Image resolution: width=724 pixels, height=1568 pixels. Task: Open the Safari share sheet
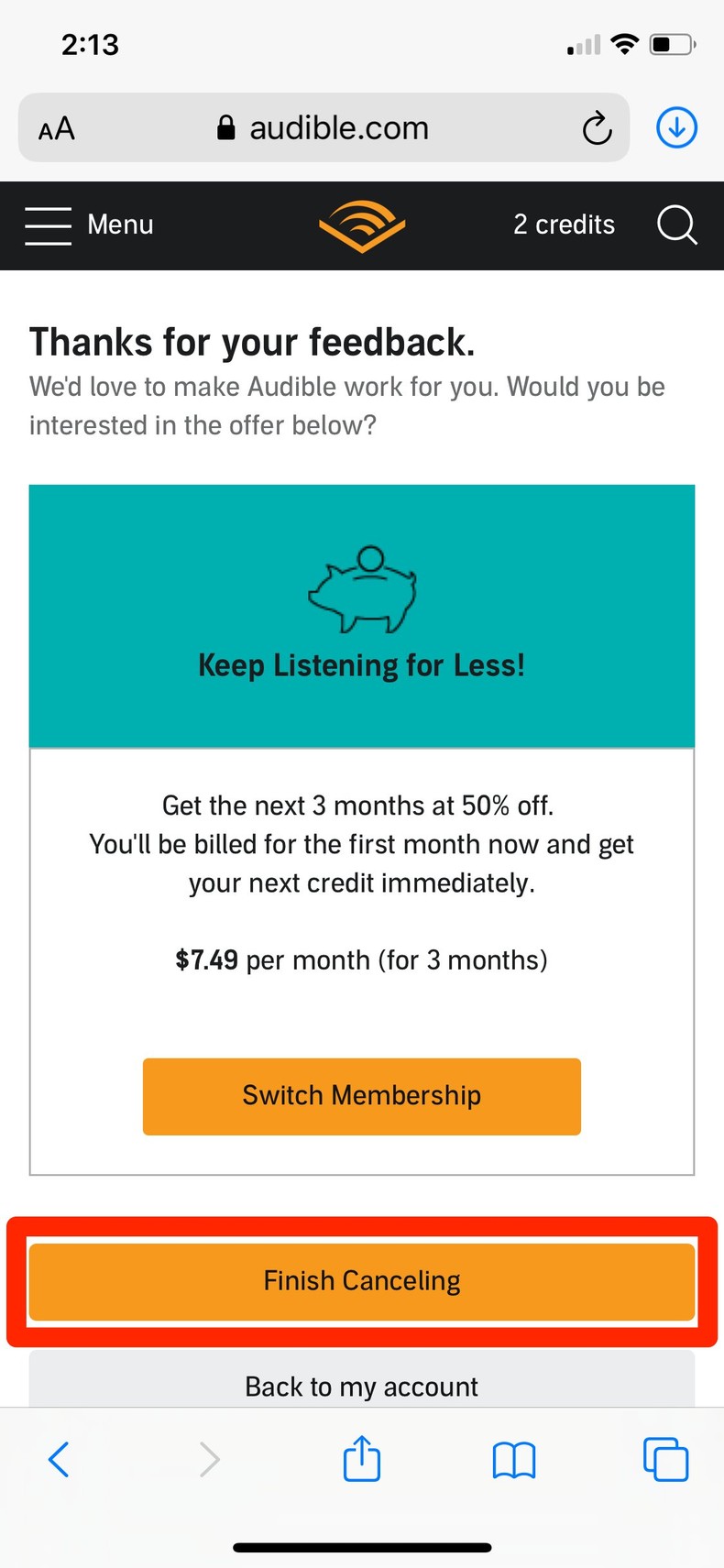pyautogui.click(x=362, y=1459)
